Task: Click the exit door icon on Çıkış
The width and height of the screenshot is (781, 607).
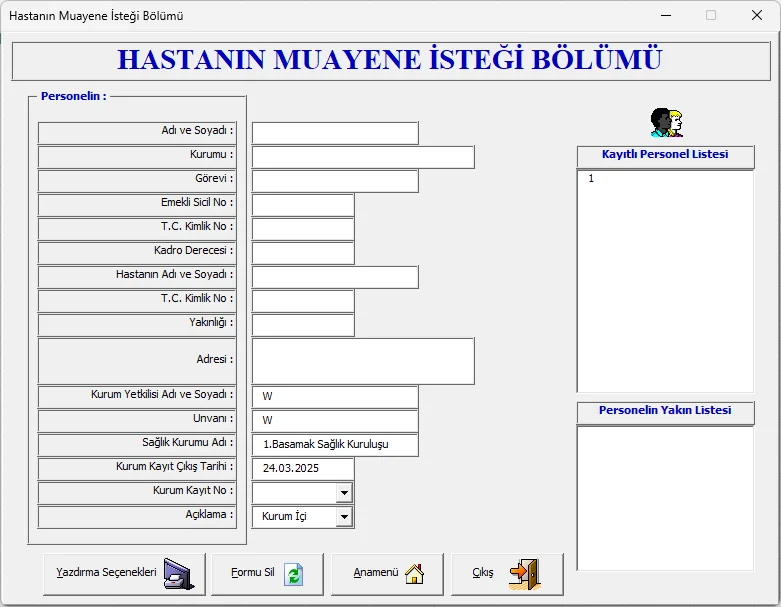Action: coord(524,573)
